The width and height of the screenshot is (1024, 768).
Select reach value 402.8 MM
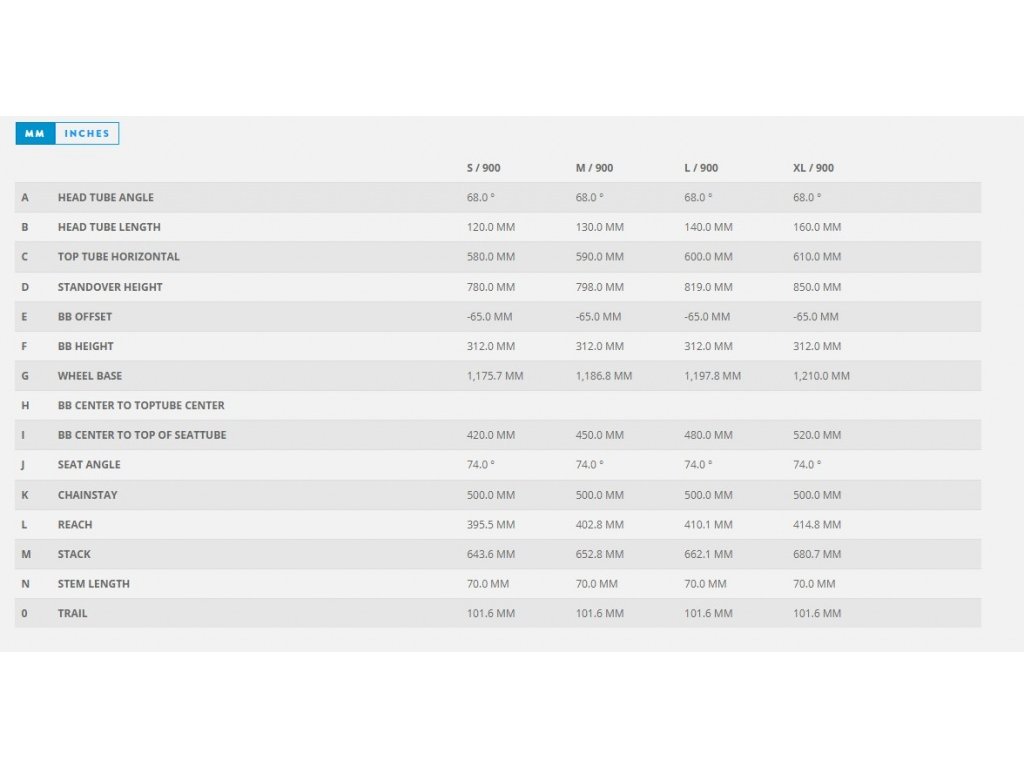[600, 524]
